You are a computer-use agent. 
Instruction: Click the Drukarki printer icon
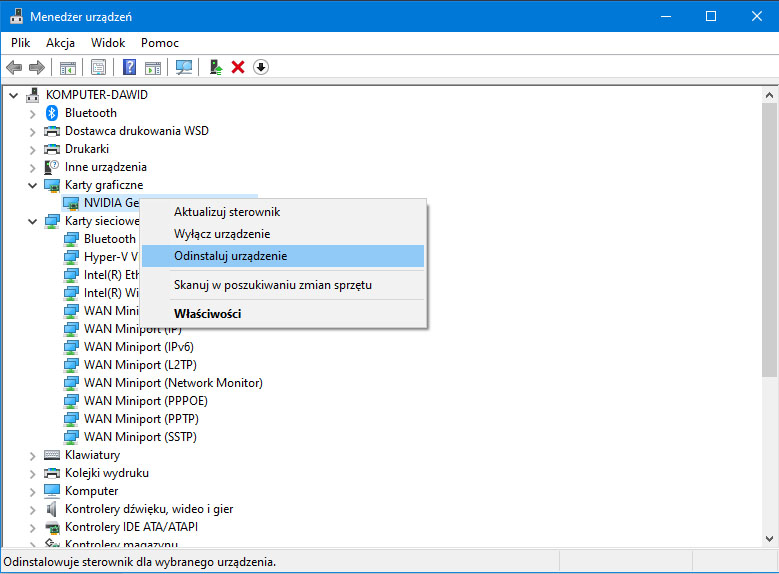52,149
